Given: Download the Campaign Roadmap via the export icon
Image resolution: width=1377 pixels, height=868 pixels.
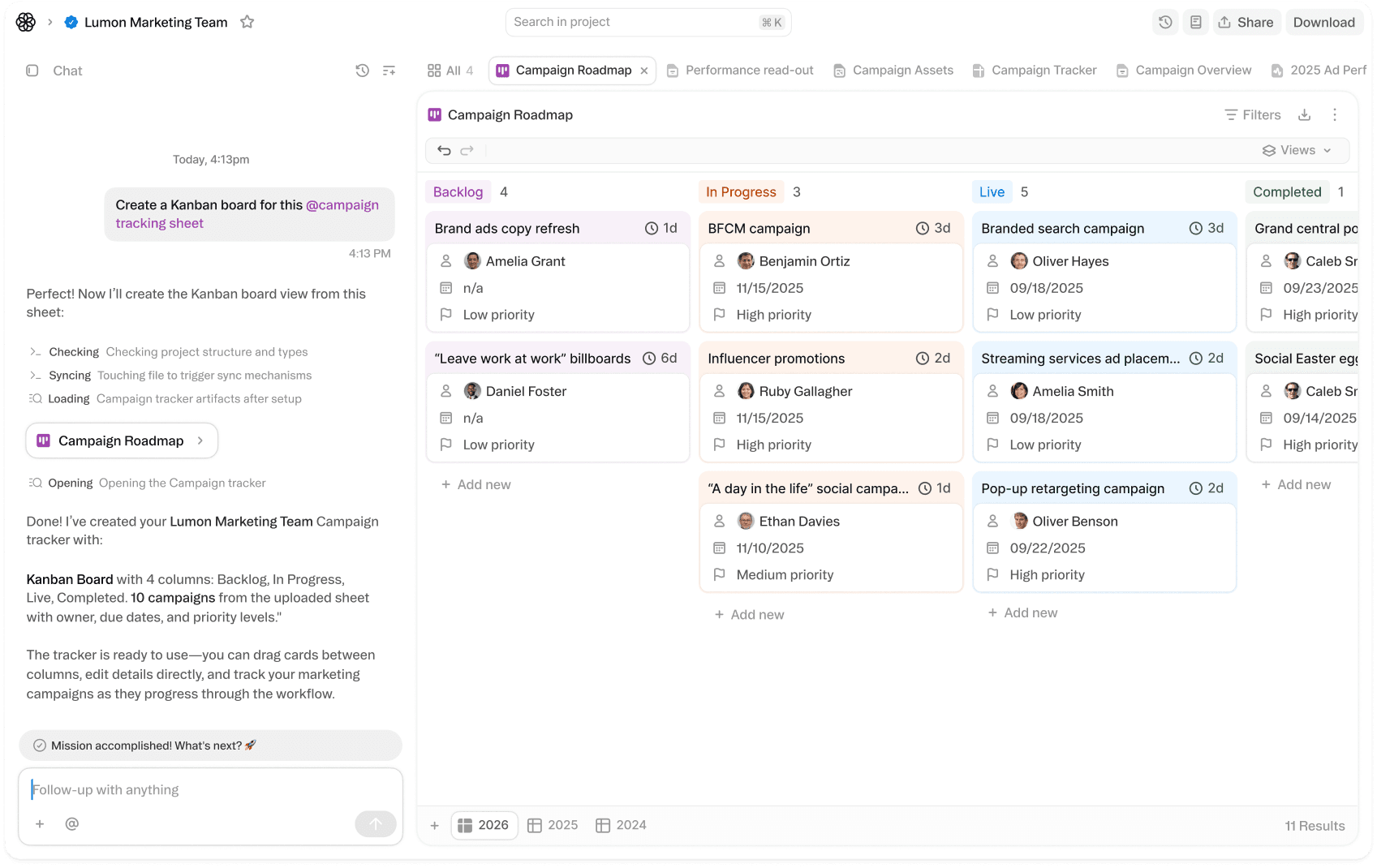Looking at the screenshot, I should (x=1305, y=114).
